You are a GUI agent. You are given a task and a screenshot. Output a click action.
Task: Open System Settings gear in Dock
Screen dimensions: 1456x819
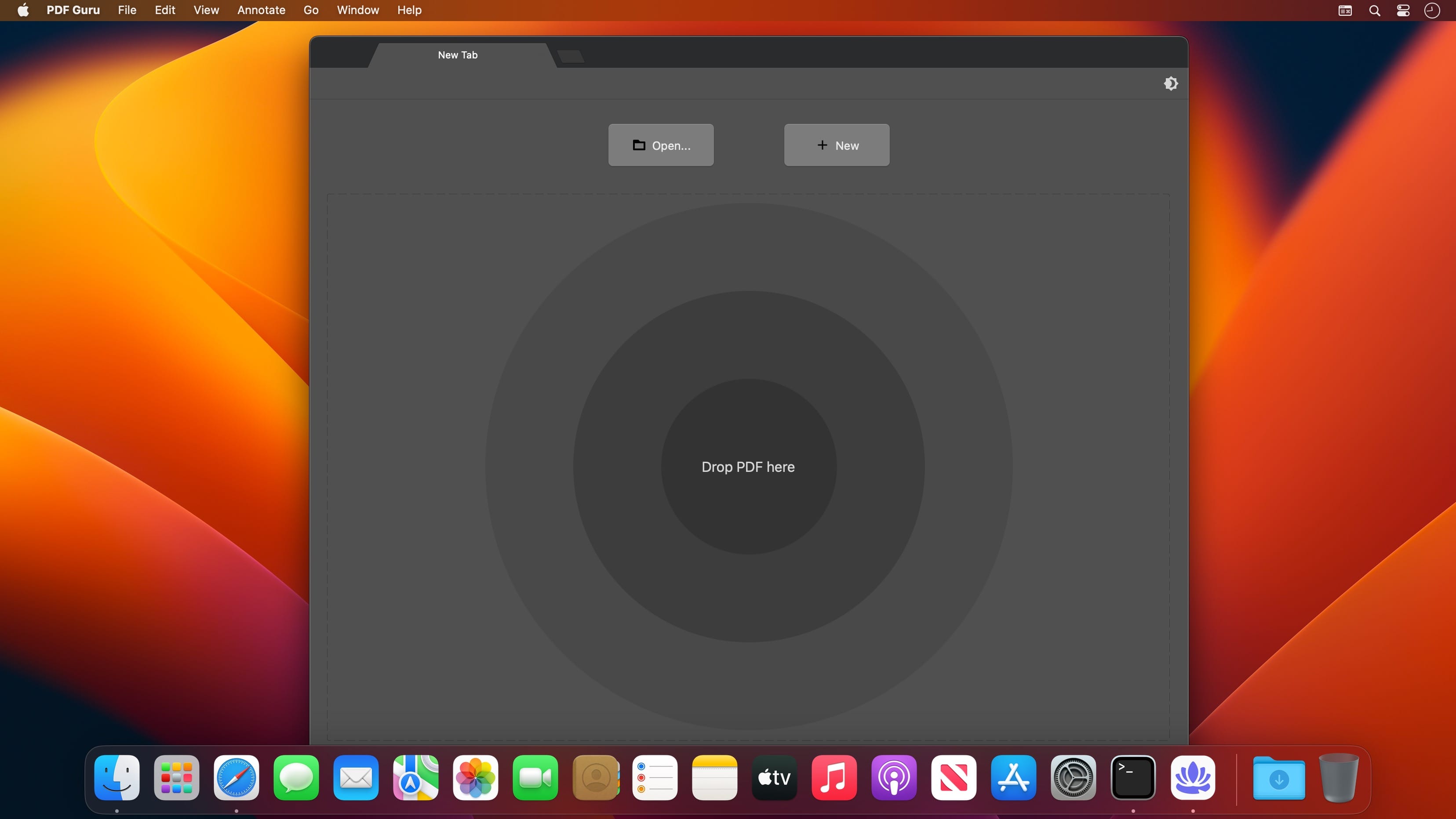(1073, 778)
